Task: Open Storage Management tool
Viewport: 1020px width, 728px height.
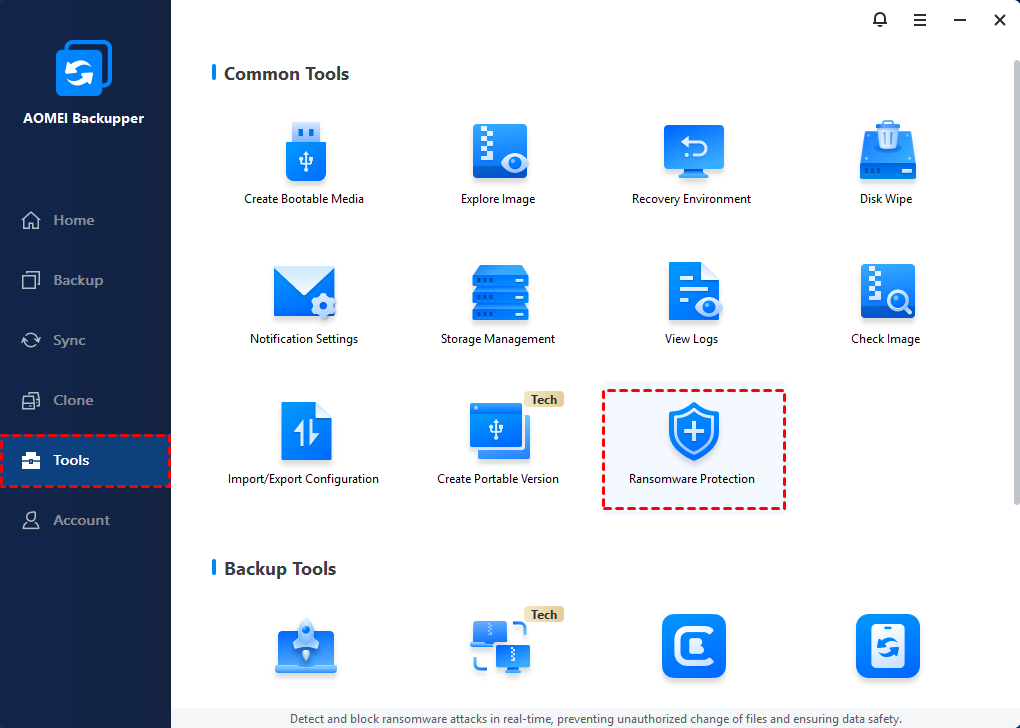Action: pyautogui.click(x=498, y=304)
